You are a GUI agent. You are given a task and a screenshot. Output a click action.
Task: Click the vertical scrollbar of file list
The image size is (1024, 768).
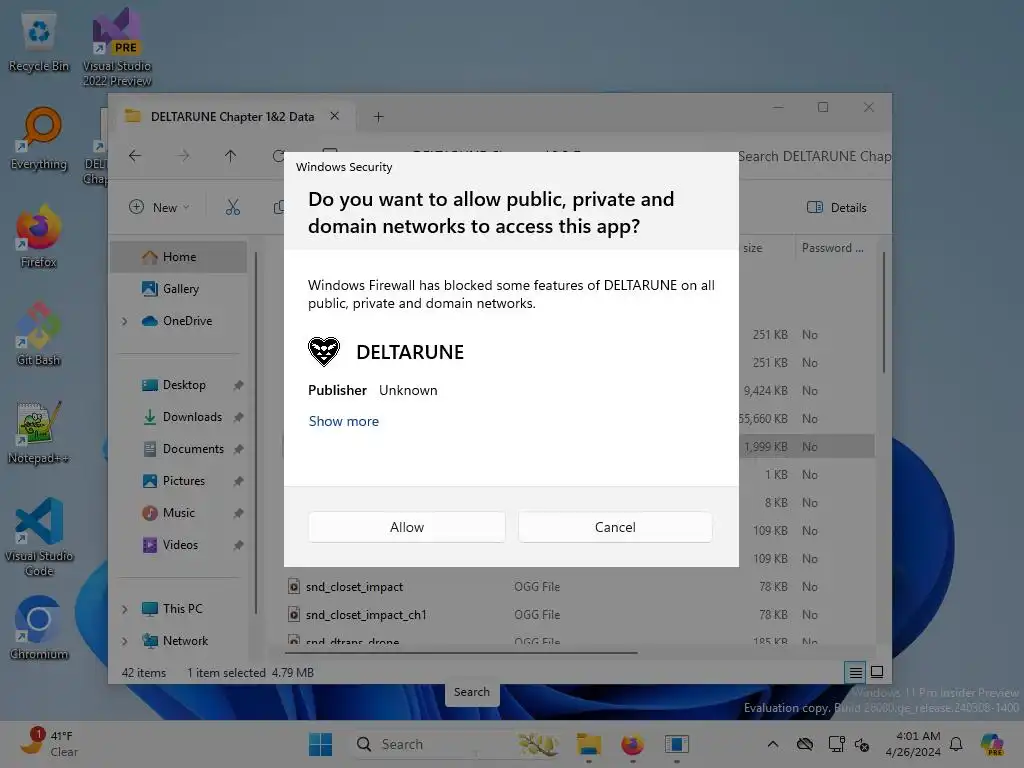(x=884, y=313)
